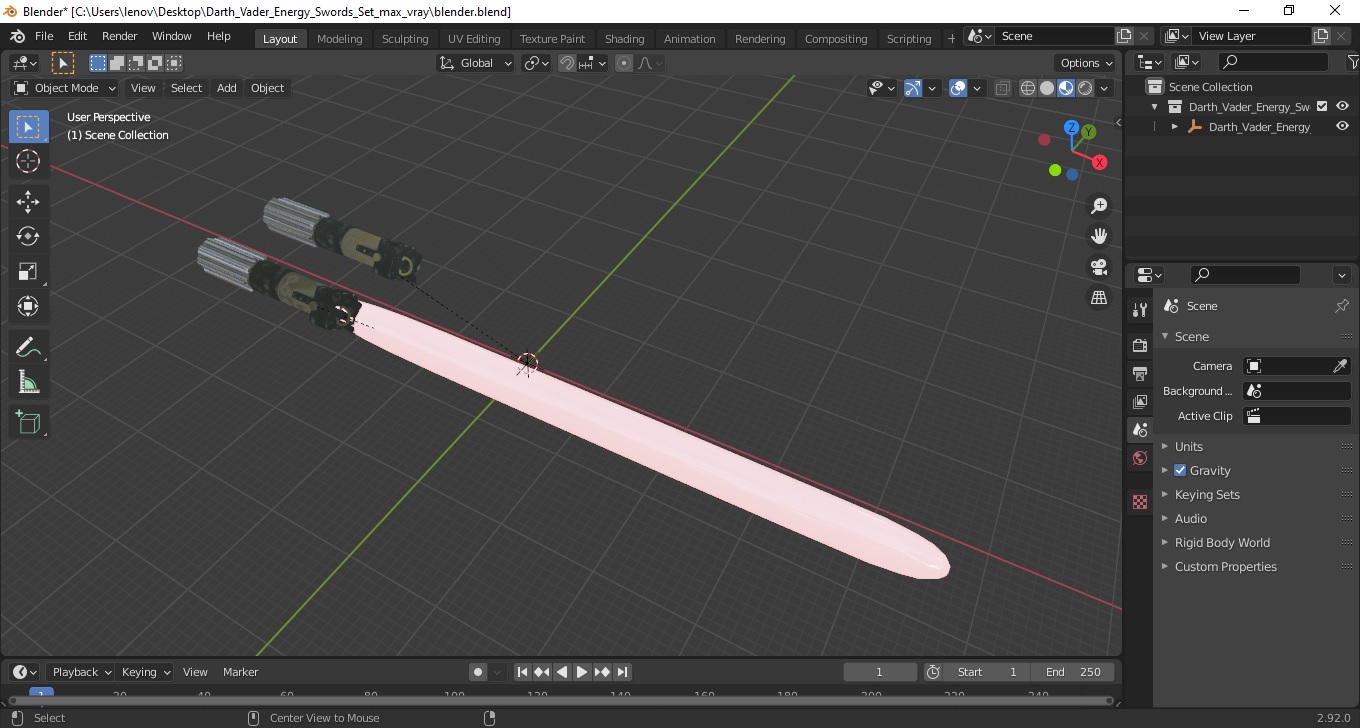Switch to Shading workspace tab
1360x728 pixels.
click(625, 39)
